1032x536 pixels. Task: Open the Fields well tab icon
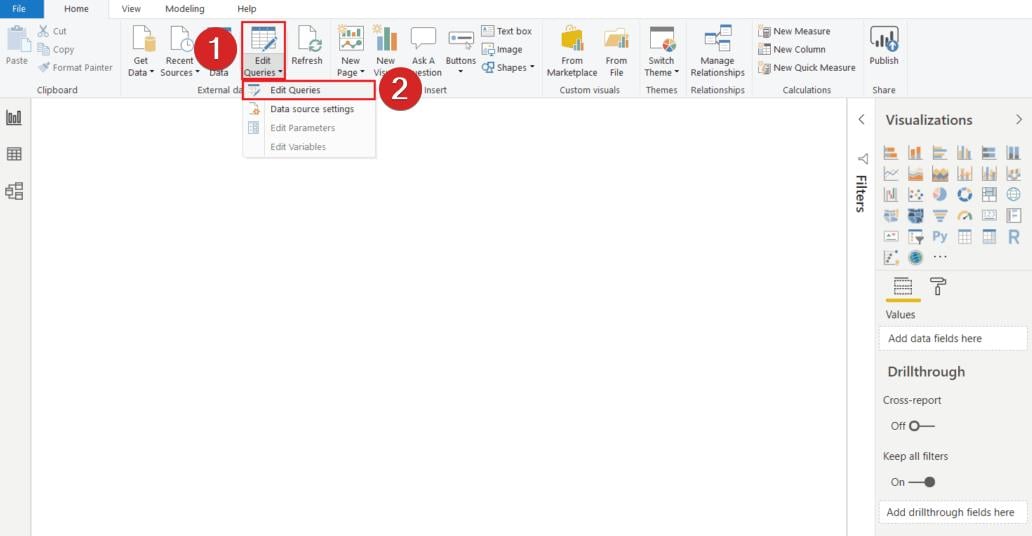tap(902, 286)
